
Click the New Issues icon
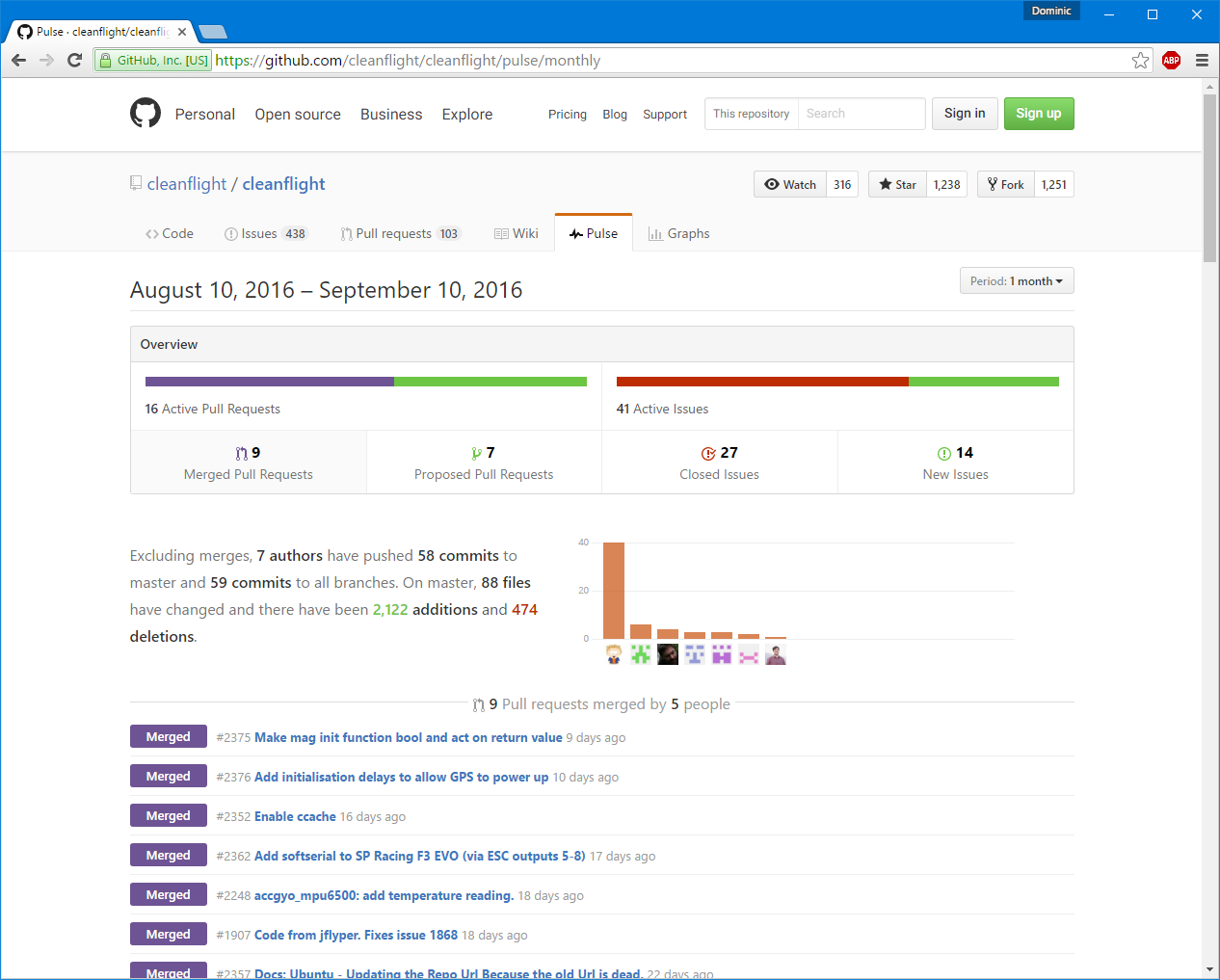(944, 453)
